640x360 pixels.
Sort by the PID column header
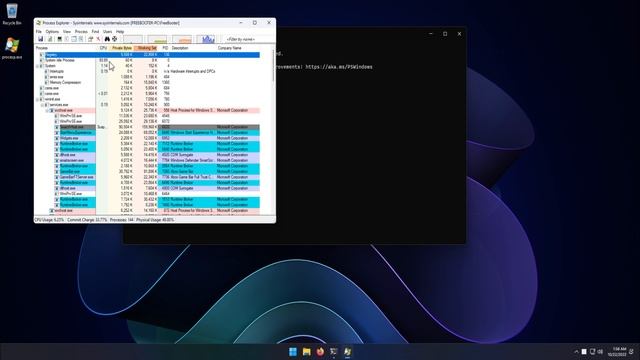pos(164,48)
